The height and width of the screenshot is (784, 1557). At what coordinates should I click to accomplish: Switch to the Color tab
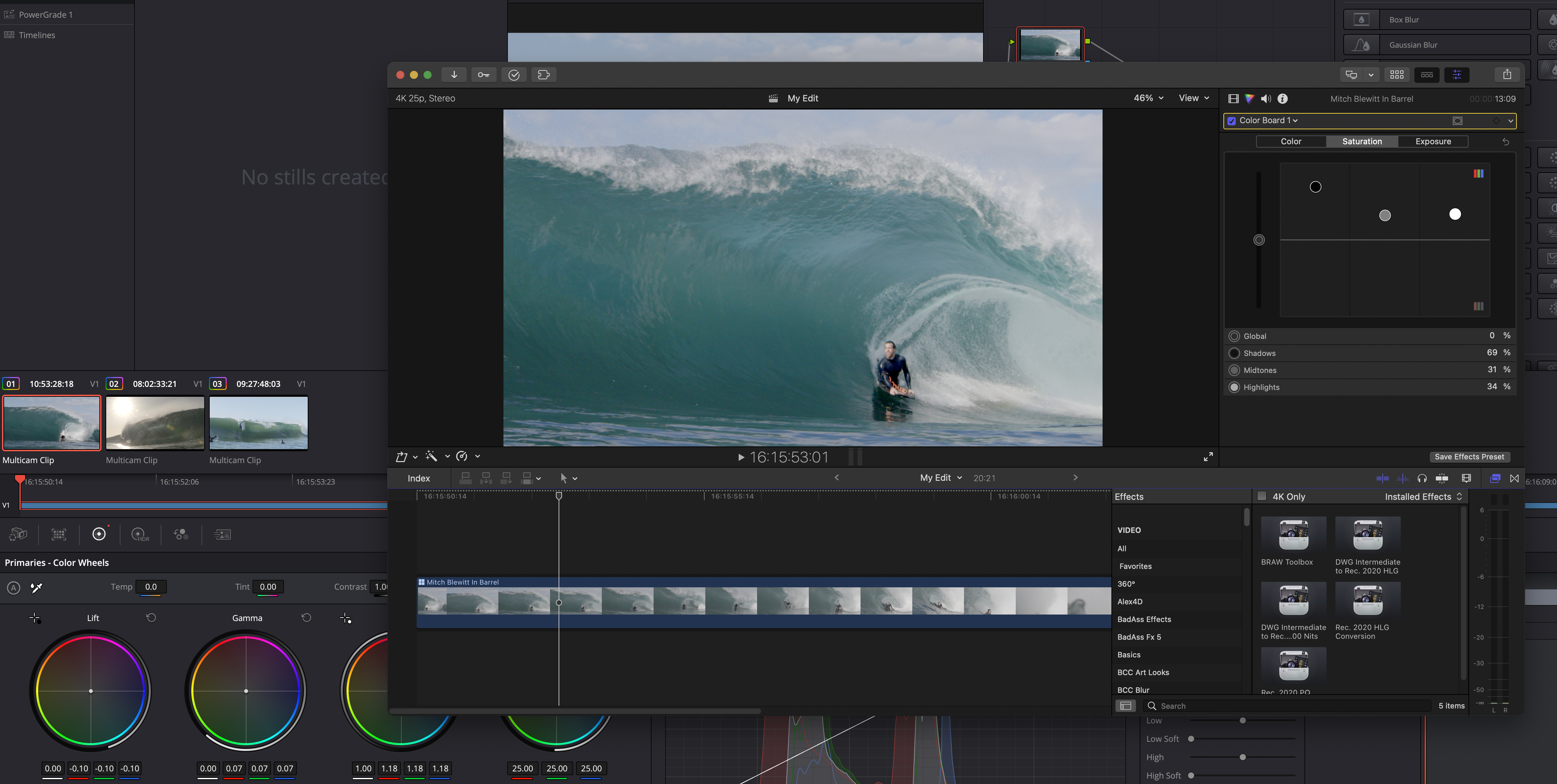(x=1290, y=141)
